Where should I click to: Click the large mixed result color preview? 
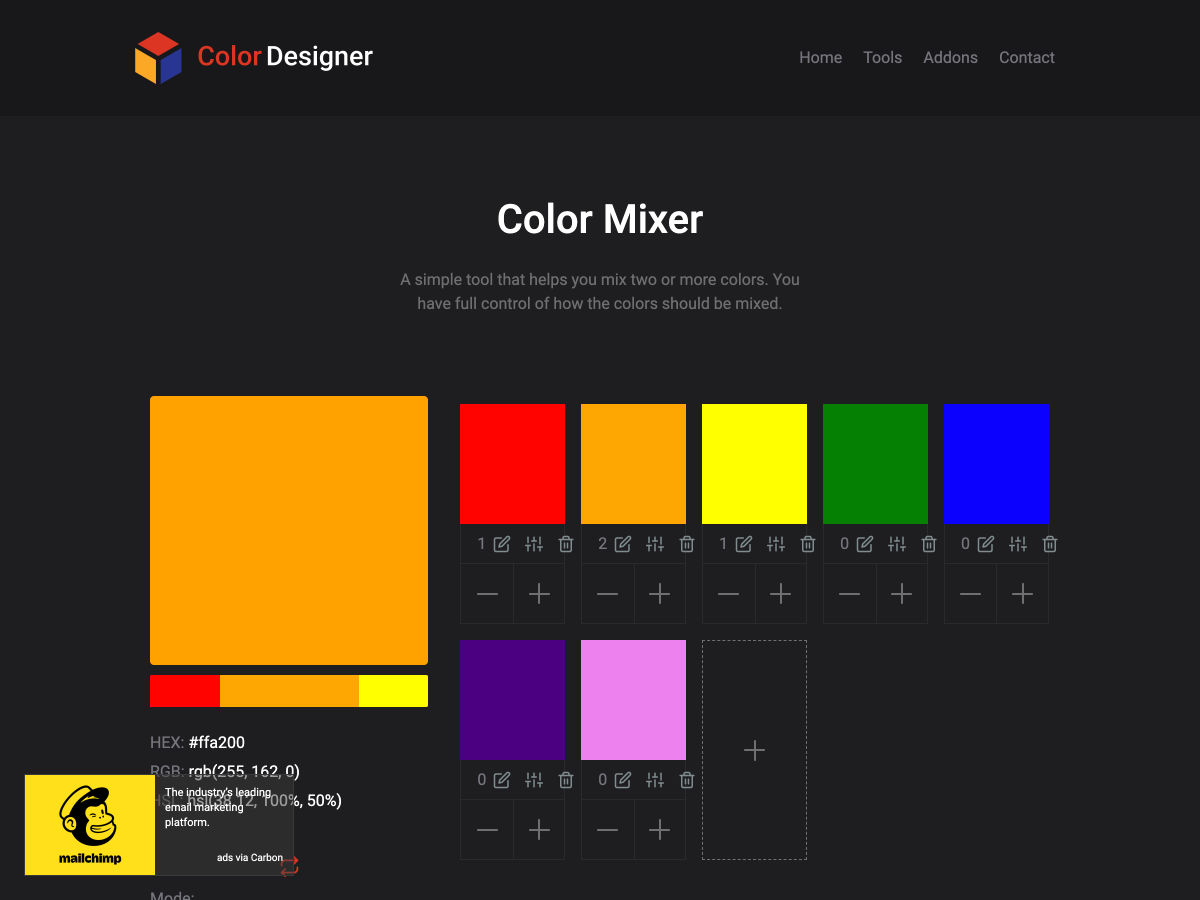click(289, 530)
